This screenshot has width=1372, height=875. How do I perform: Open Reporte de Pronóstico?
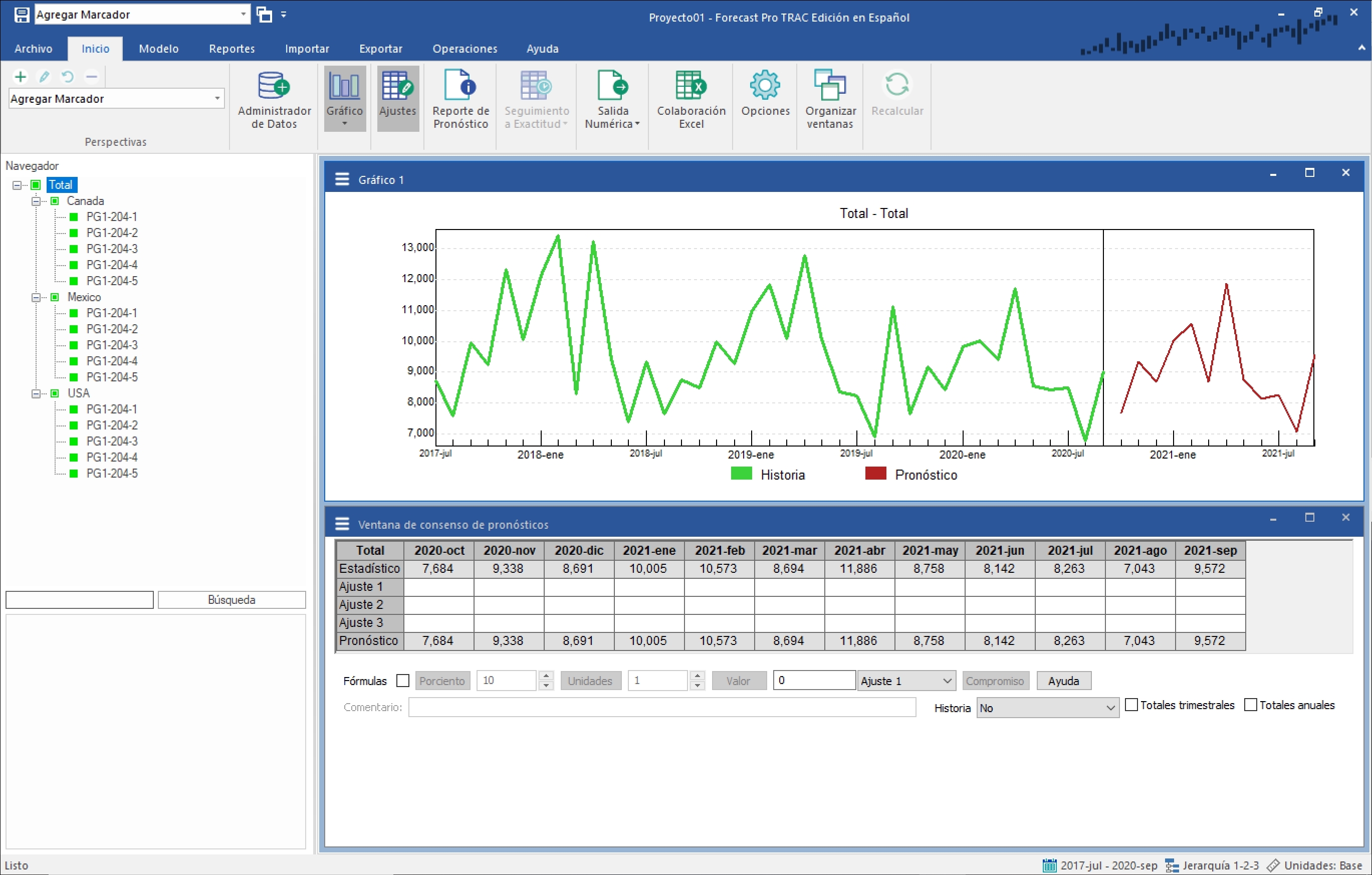pyautogui.click(x=461, y=98)
